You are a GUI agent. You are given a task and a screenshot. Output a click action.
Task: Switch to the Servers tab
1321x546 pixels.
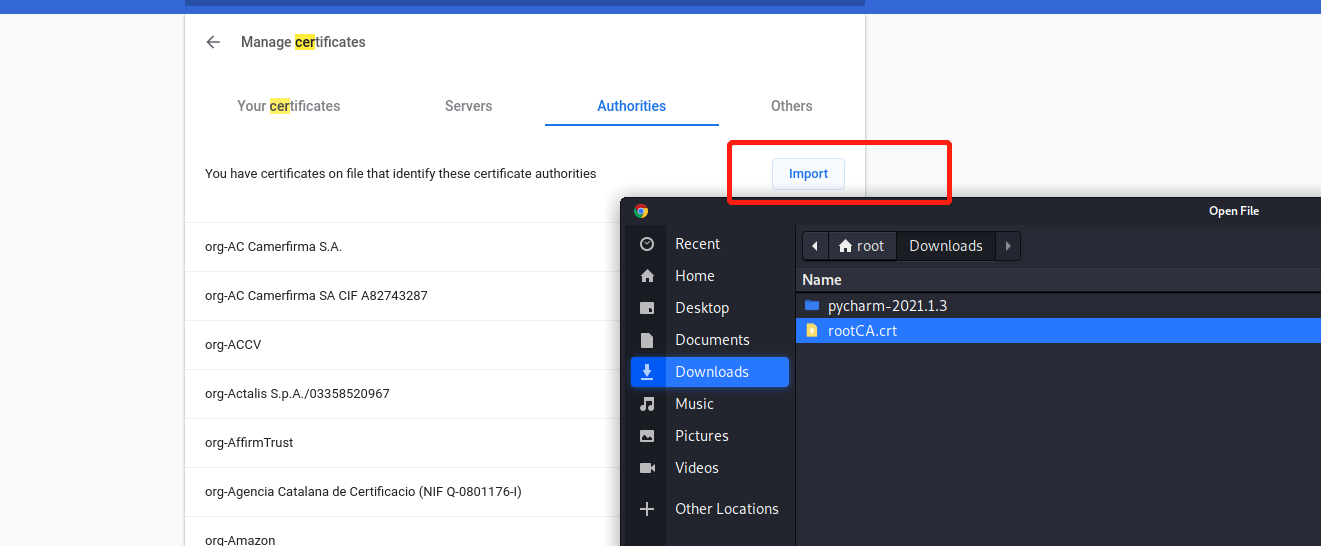(x=468, y=106)
